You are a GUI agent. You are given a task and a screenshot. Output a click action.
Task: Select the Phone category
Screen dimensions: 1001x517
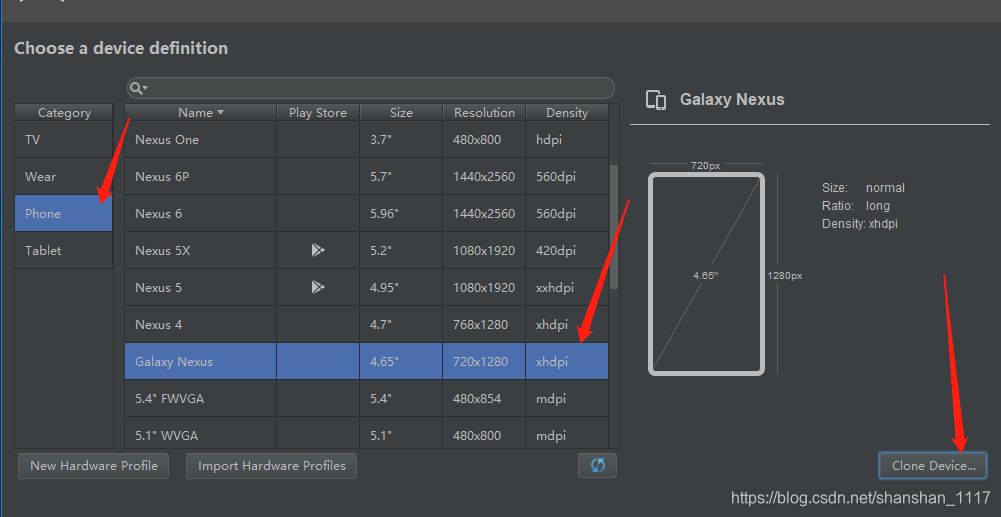64,213
